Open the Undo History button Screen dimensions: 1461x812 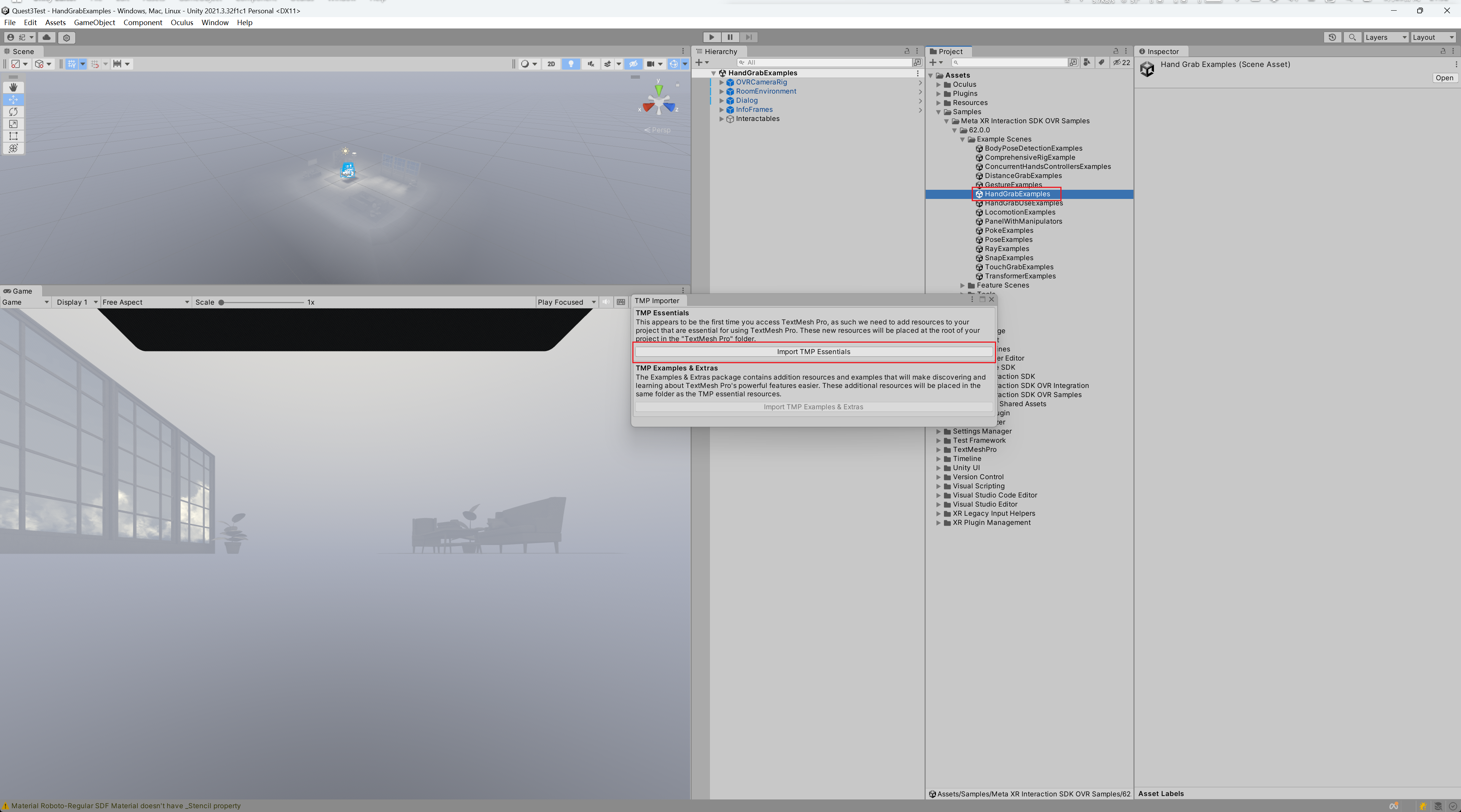1332,37
